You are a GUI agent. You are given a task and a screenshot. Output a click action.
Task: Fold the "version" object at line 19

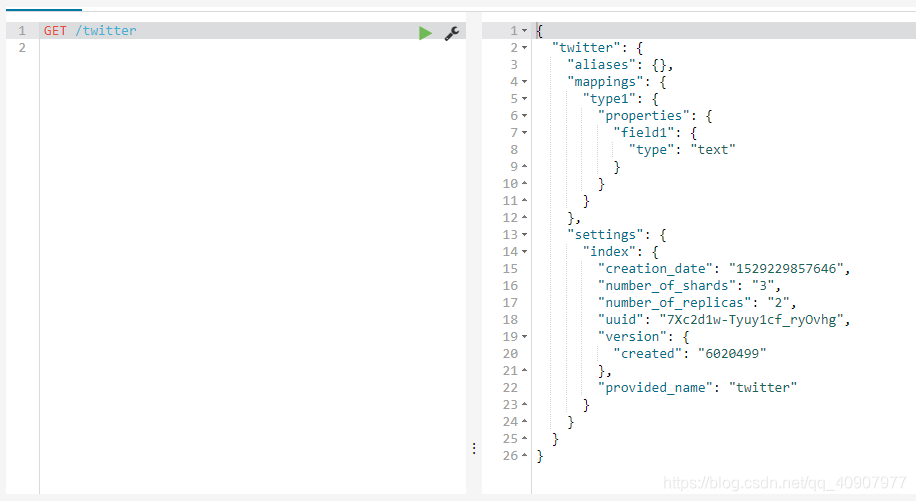[525, 337]
